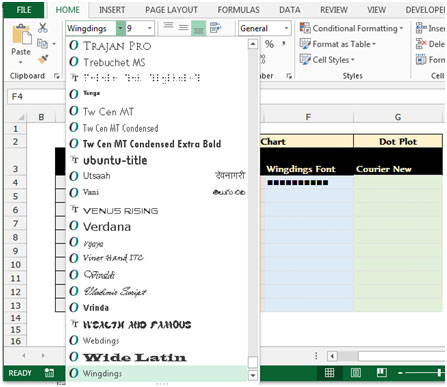
Task: Click horizontal scrollbar left arrow
Action: click(332, 356)
